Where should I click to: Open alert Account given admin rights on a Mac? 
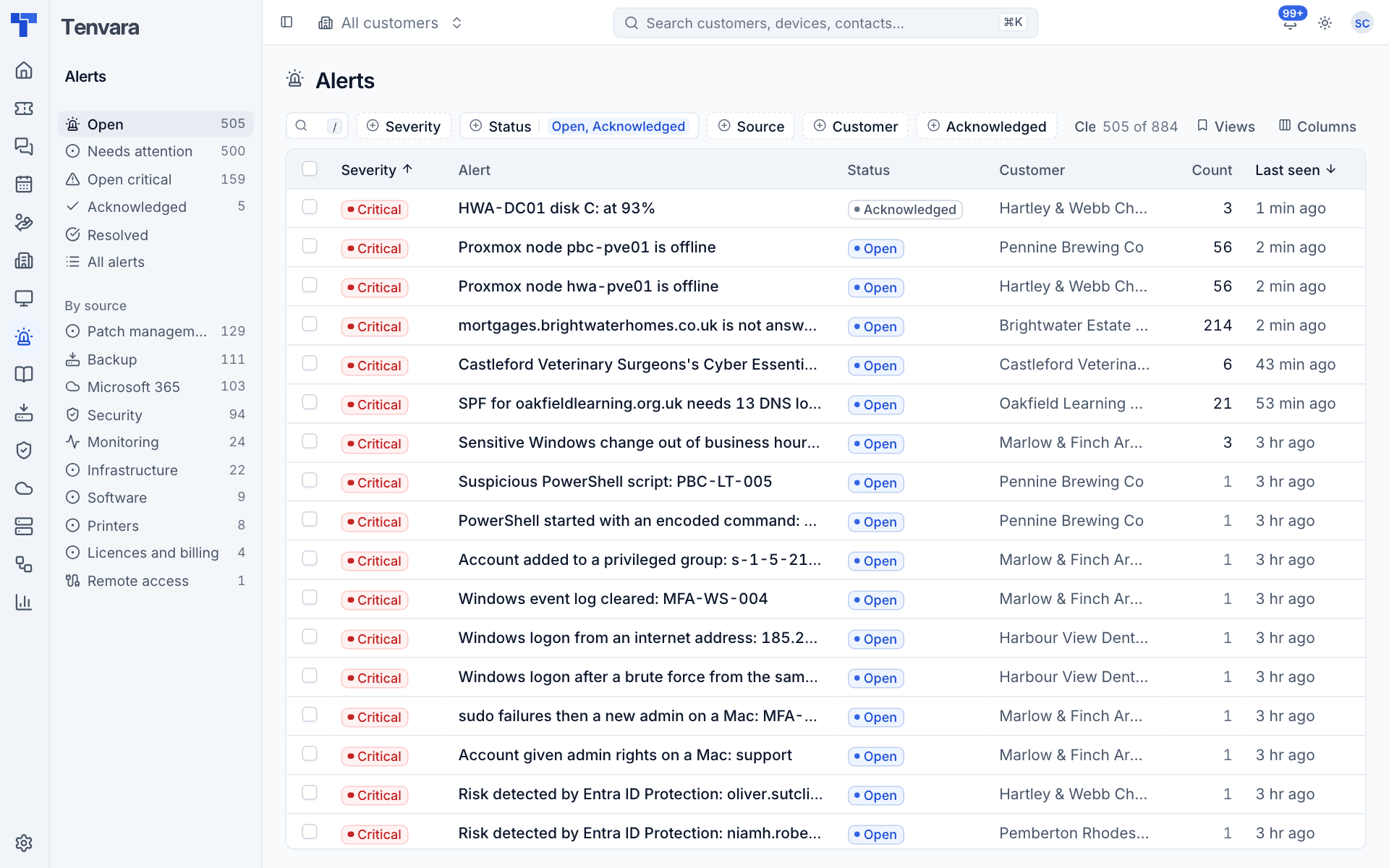tap(625, 755)
